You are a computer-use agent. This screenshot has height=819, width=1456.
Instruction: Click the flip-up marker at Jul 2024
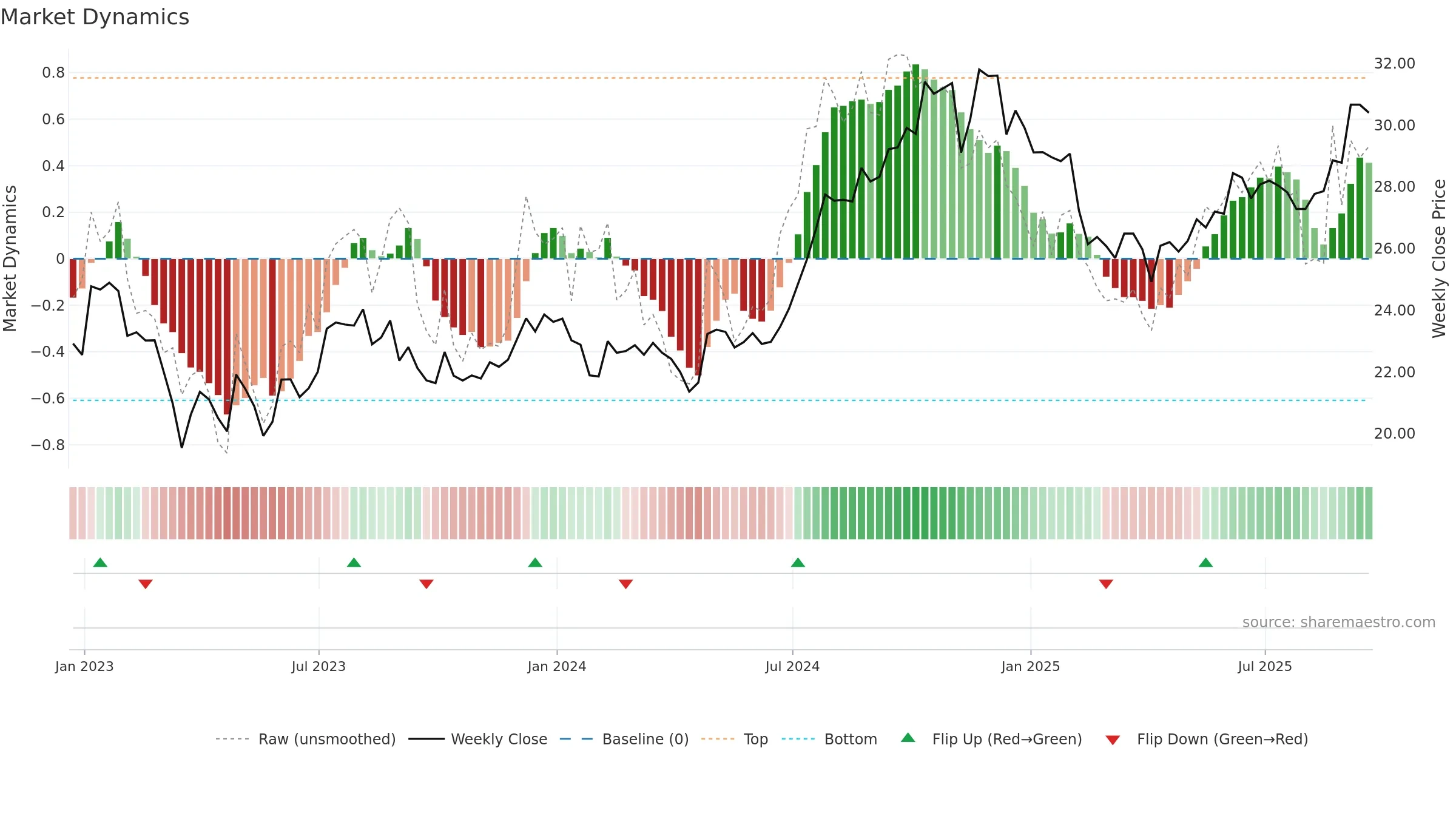click(798, 562)
